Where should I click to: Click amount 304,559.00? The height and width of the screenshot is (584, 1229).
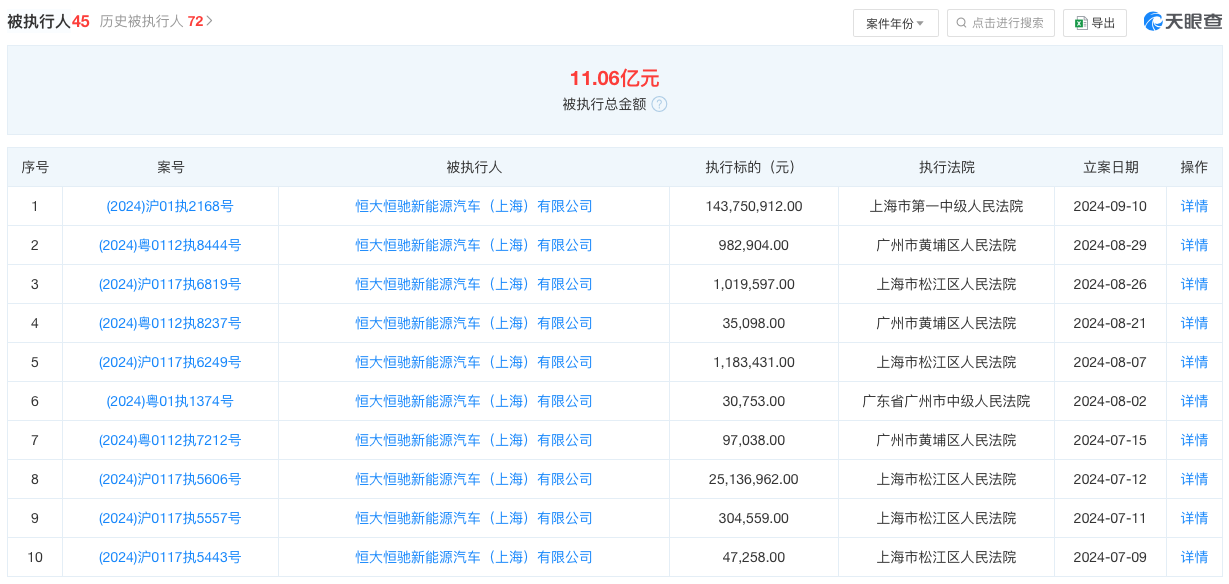tap(754, 518)
